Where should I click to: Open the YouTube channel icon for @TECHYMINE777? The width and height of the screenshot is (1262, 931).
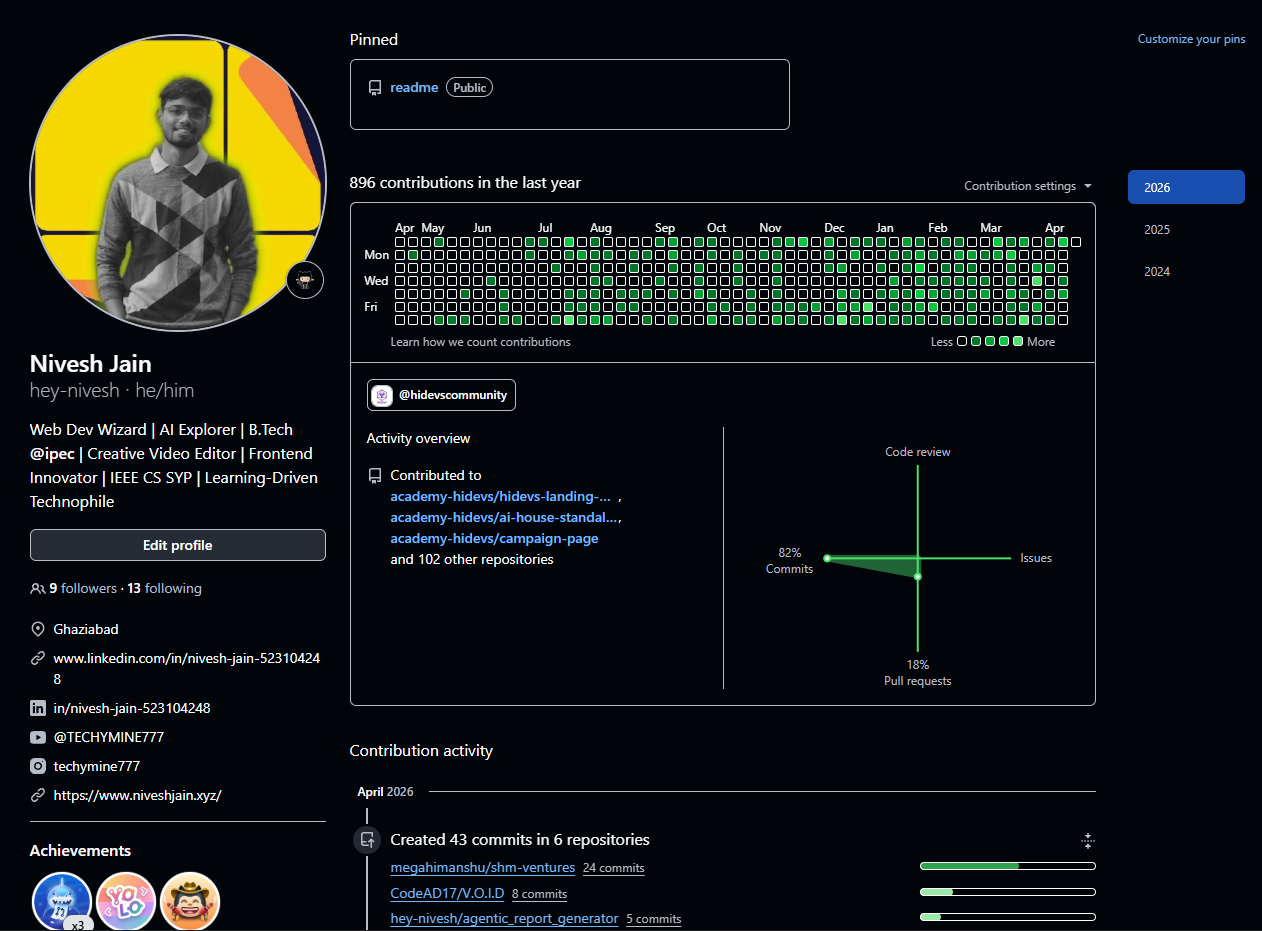pyautogui.click(x=38, y=737)
